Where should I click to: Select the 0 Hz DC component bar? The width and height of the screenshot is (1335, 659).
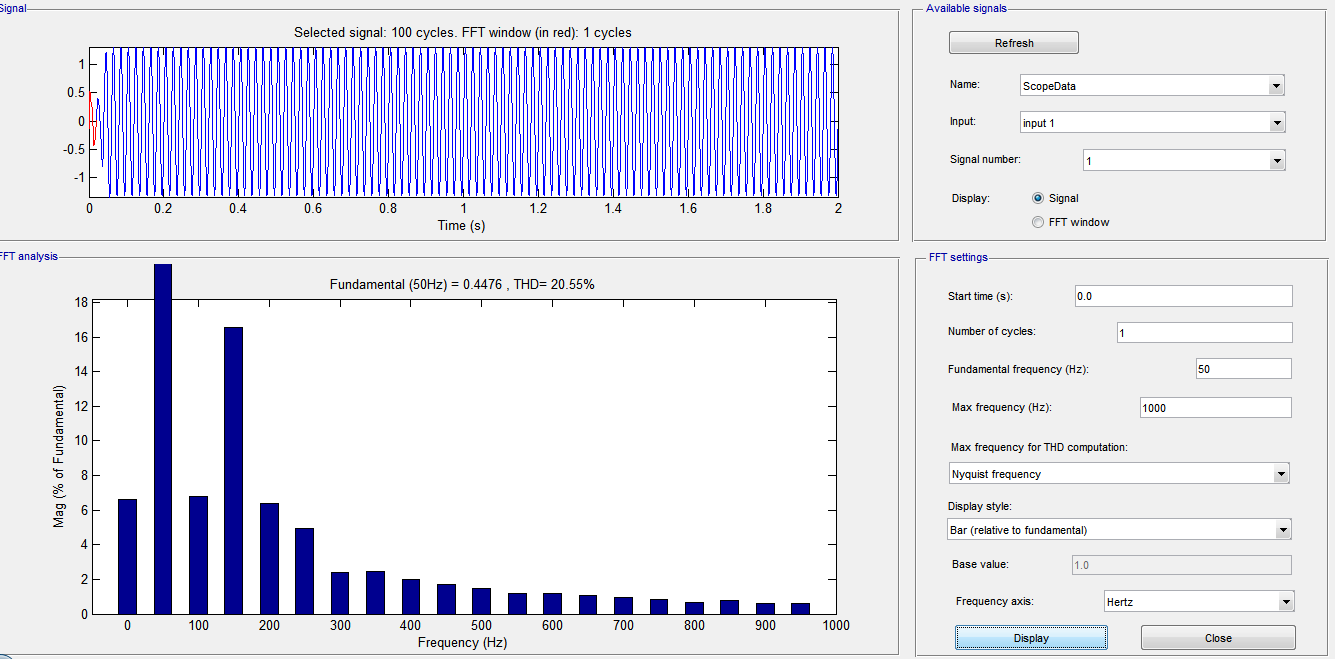pyautogui.click(x=127, y=556)
